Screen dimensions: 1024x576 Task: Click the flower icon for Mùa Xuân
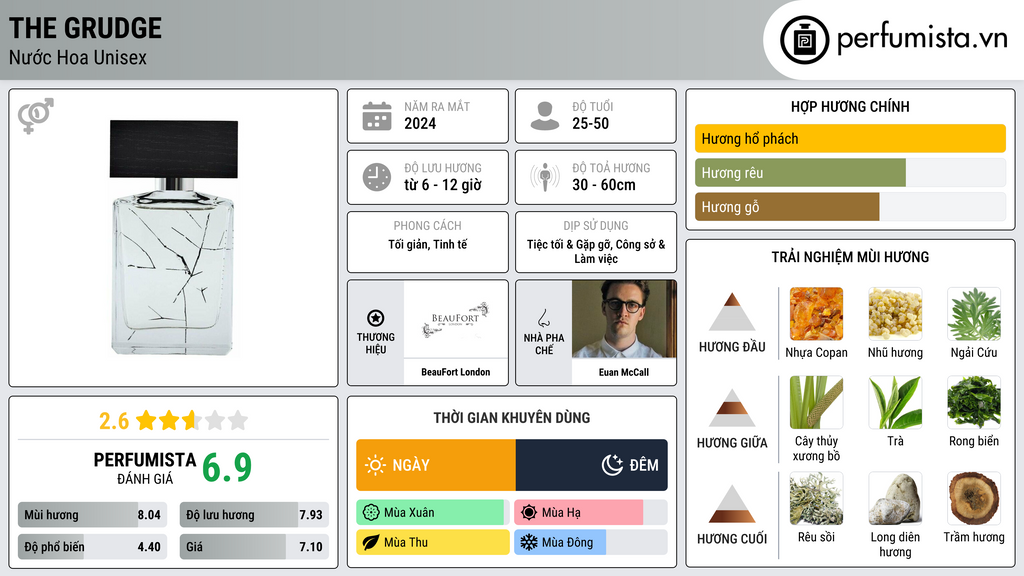(371, 513)
